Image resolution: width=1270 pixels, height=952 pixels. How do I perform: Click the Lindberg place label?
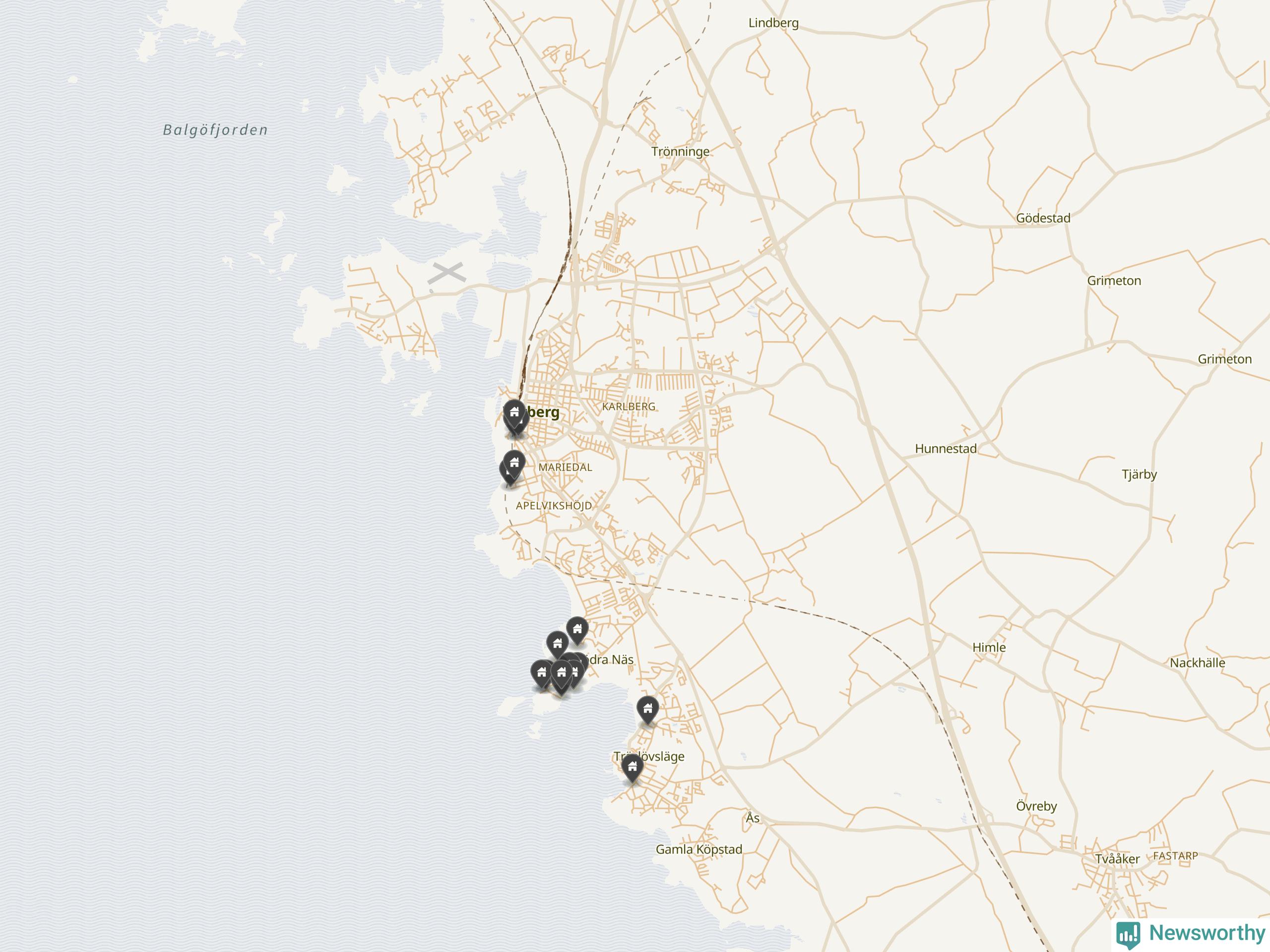pyautogui.click(x=773, y=23)
